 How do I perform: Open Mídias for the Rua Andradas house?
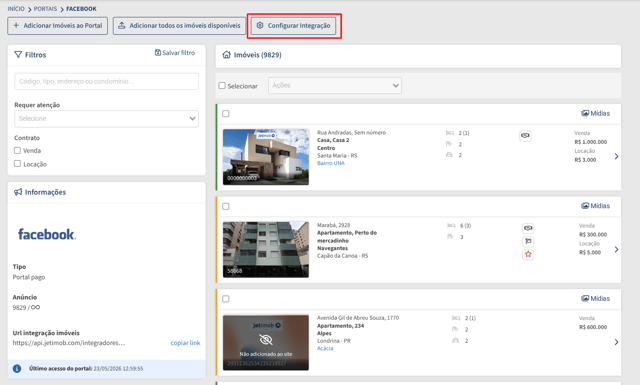tap(596, 113)
